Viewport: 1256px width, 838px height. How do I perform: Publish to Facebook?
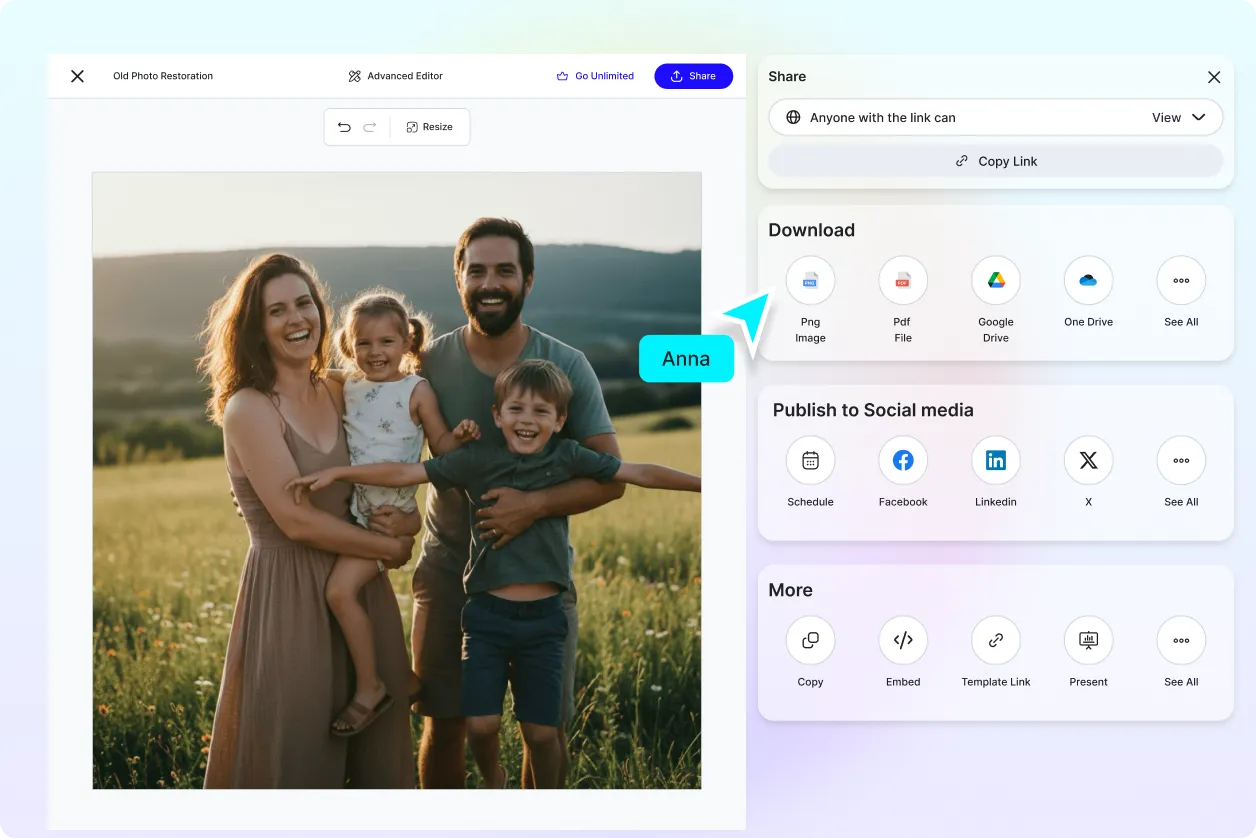click(903, 461)
